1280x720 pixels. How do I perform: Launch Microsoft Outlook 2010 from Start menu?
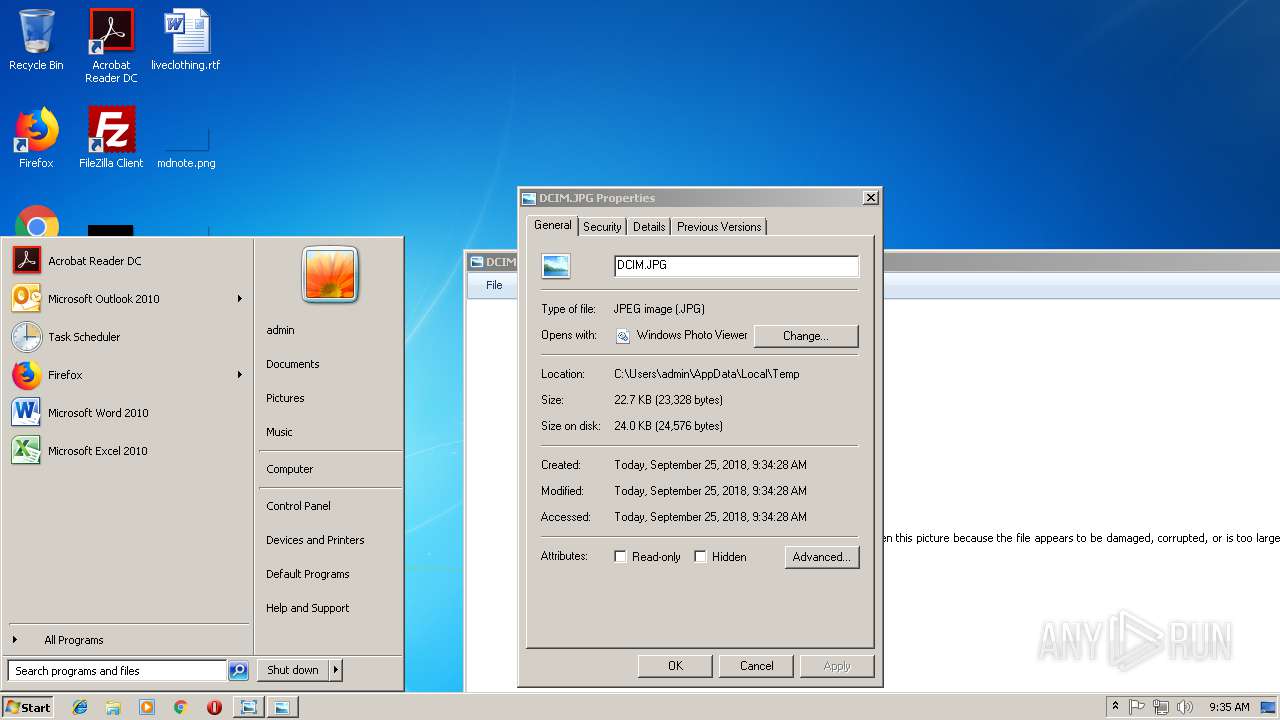tap(128, 299)
